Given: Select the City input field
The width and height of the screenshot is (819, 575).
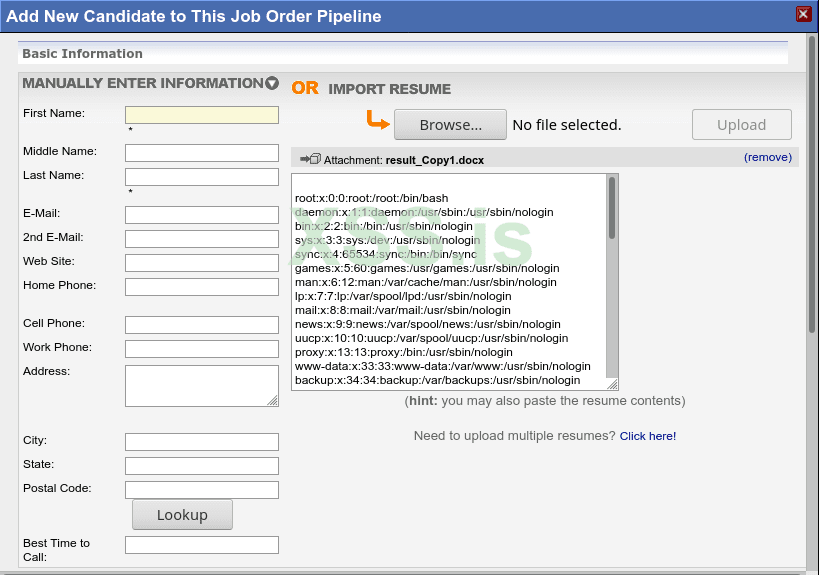Looking at the screenshot, I should (x=202, y=442).
